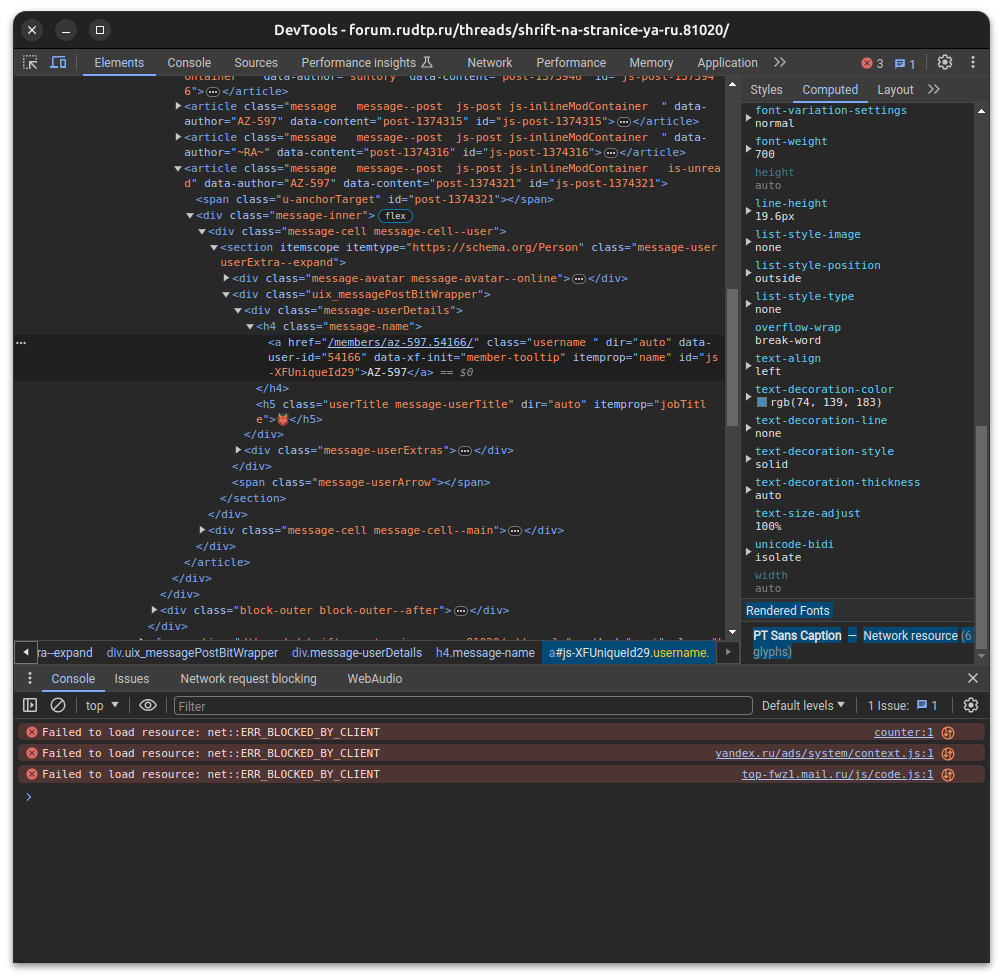Click the blue issues count badge in toolbar
Image resolution: width=1003 pixels, height=979 pixels.
click(904, 63)
